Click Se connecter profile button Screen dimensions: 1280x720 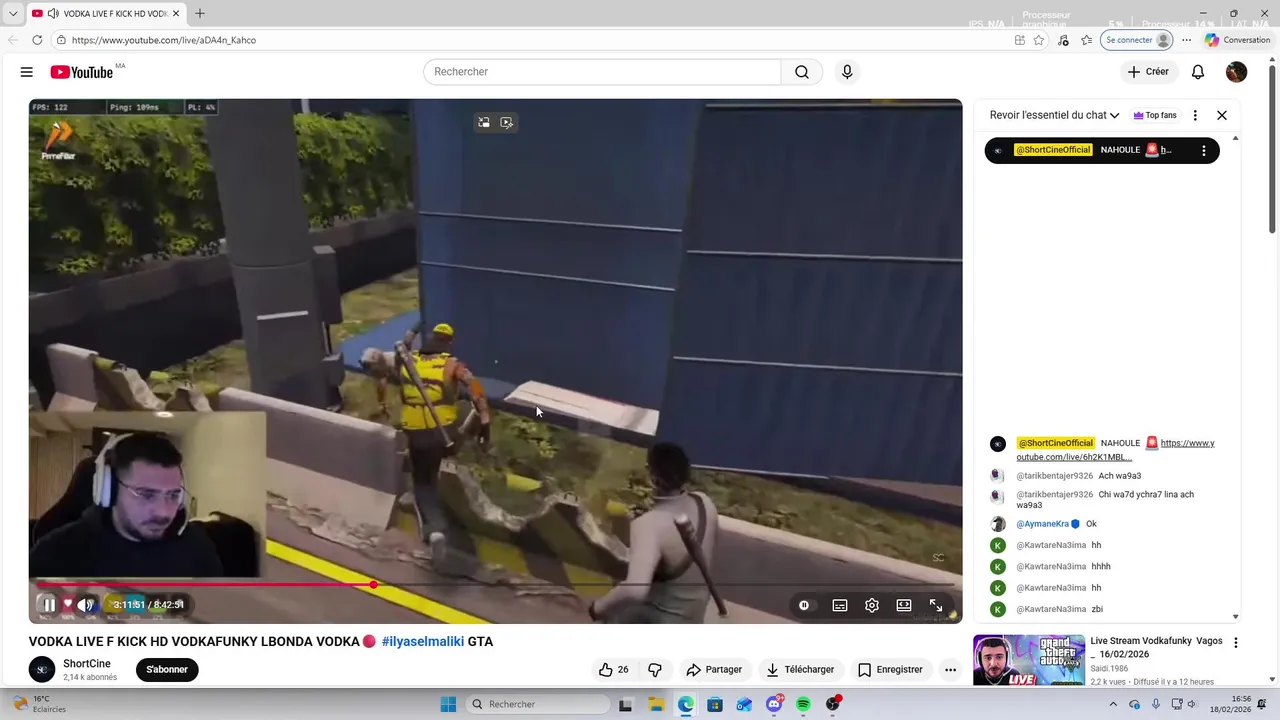point(1137,40)
